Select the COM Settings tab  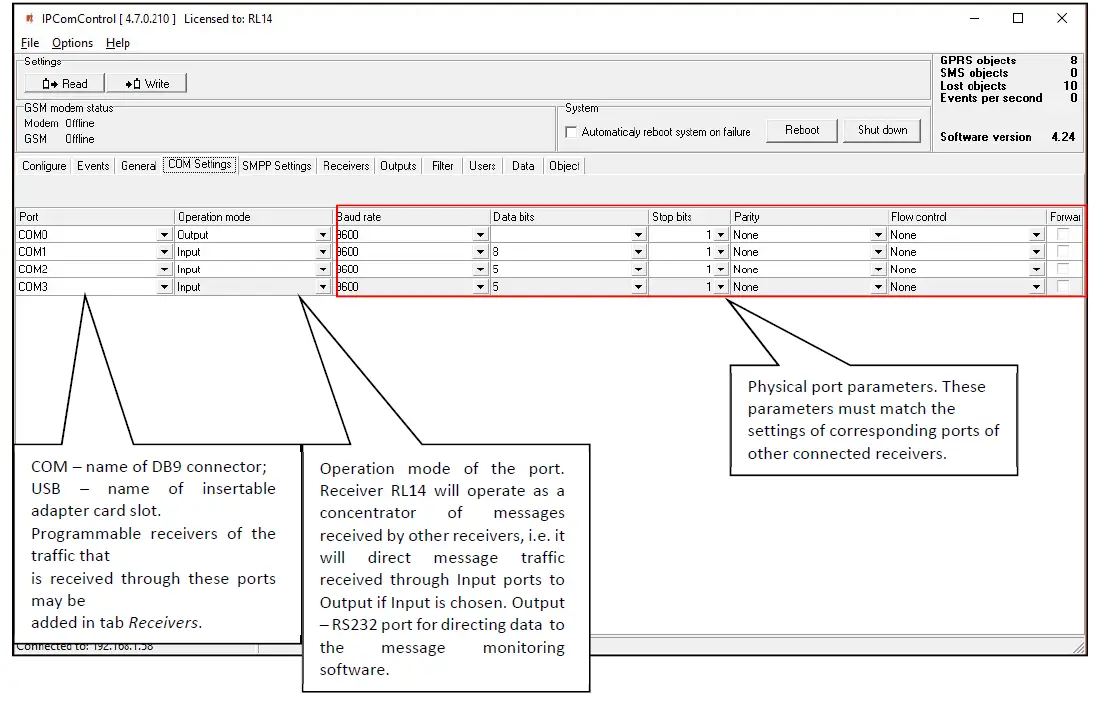pyautogui.click(x=200, y=165)
